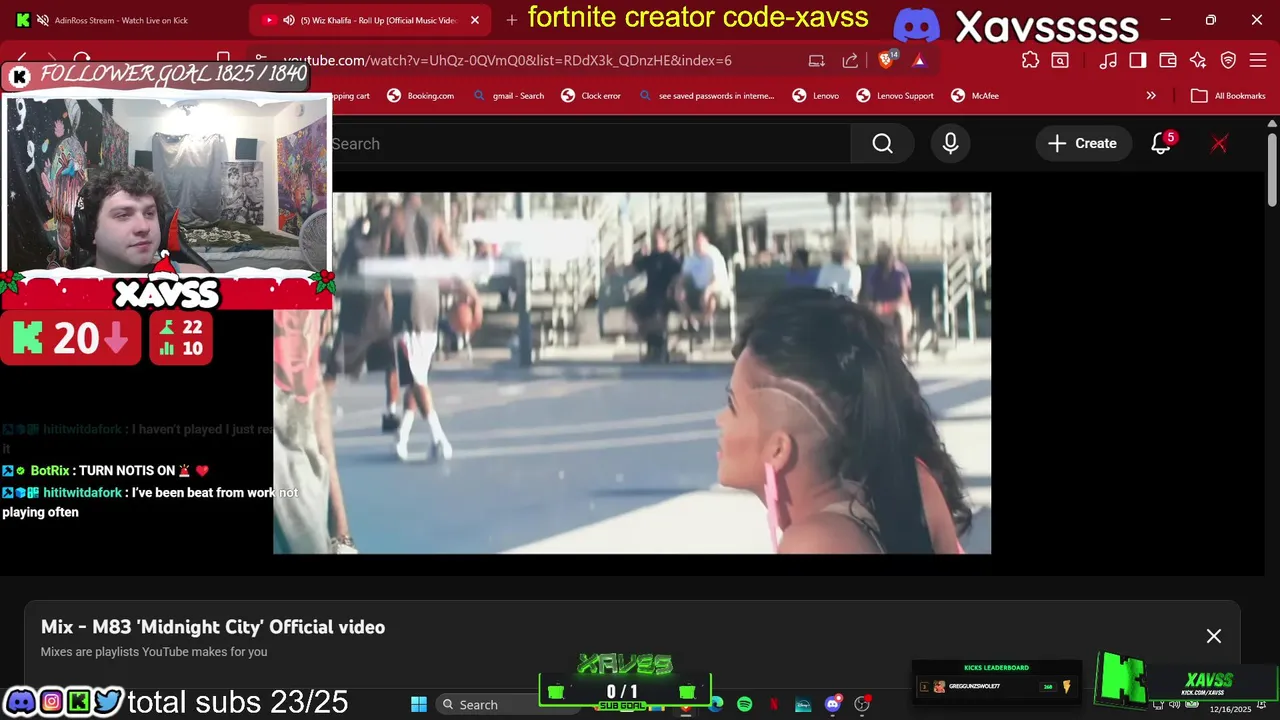
Task: Open the Extensions puzzle icon
Action: point(1030,60)
